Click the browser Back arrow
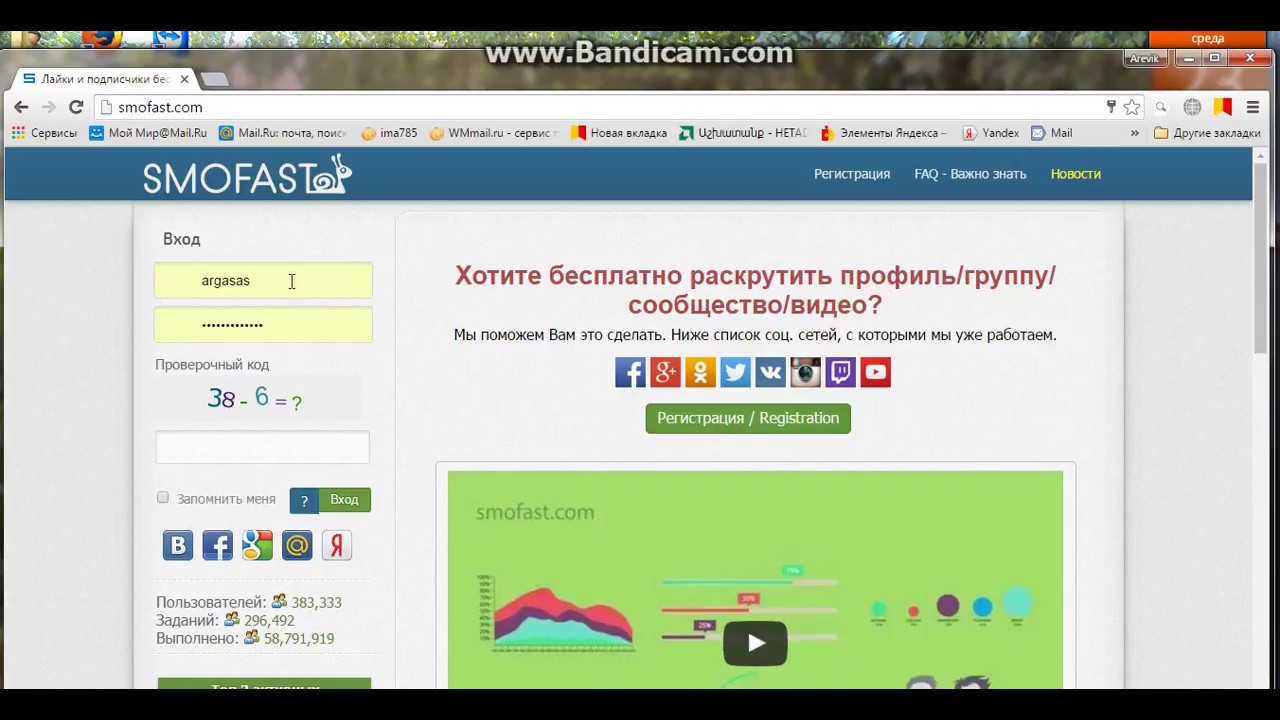1280x720 pixels. [21, 107]
